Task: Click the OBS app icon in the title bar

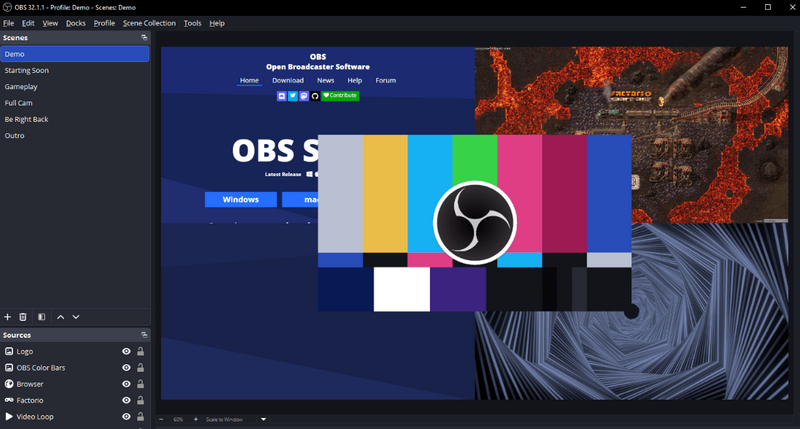Action: (7, 7)
